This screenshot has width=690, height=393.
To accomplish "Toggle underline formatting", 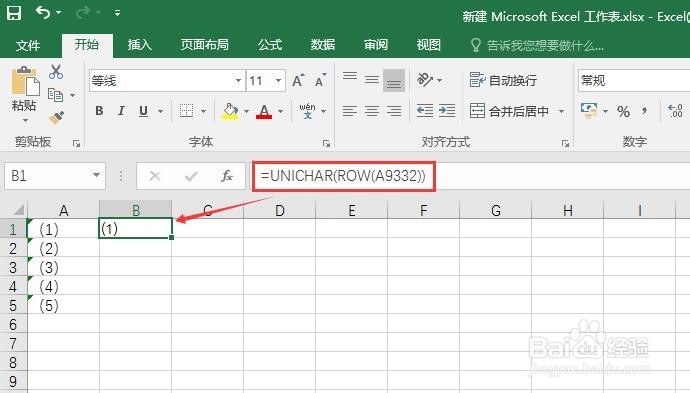I will [x=143, y=111].
